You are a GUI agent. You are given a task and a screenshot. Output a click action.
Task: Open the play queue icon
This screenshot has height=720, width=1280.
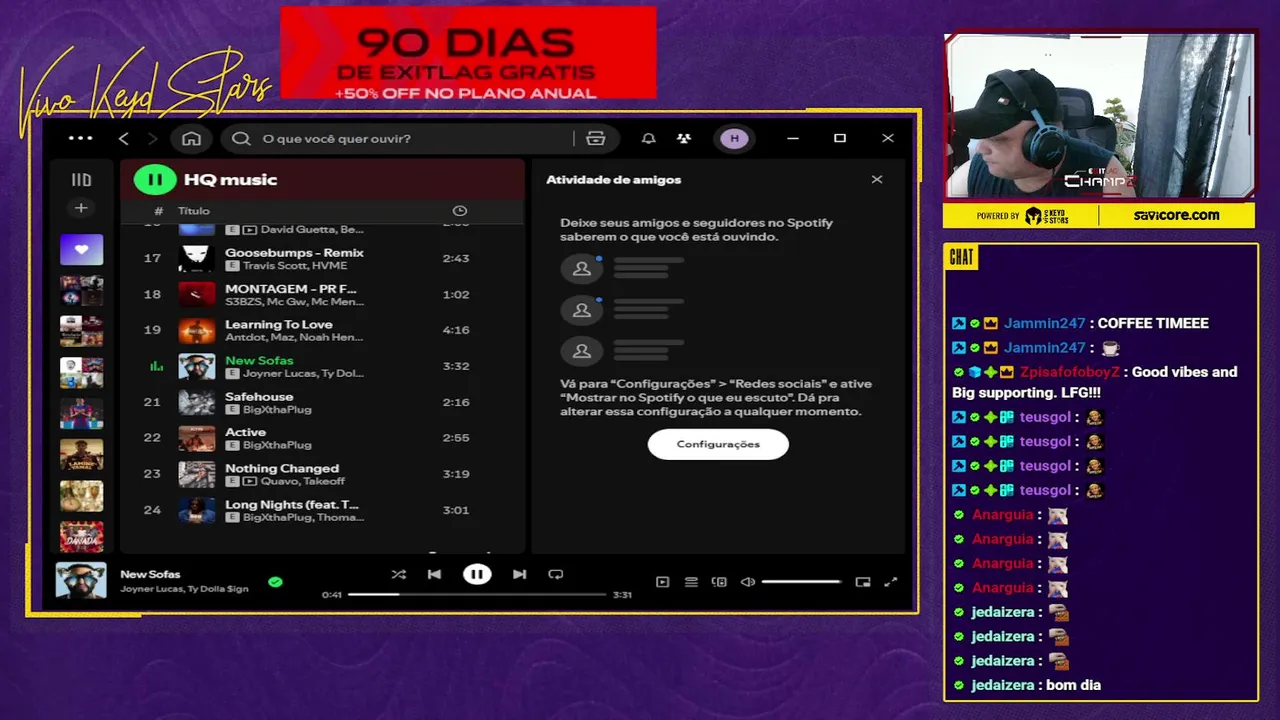click(x=691, y=582)
